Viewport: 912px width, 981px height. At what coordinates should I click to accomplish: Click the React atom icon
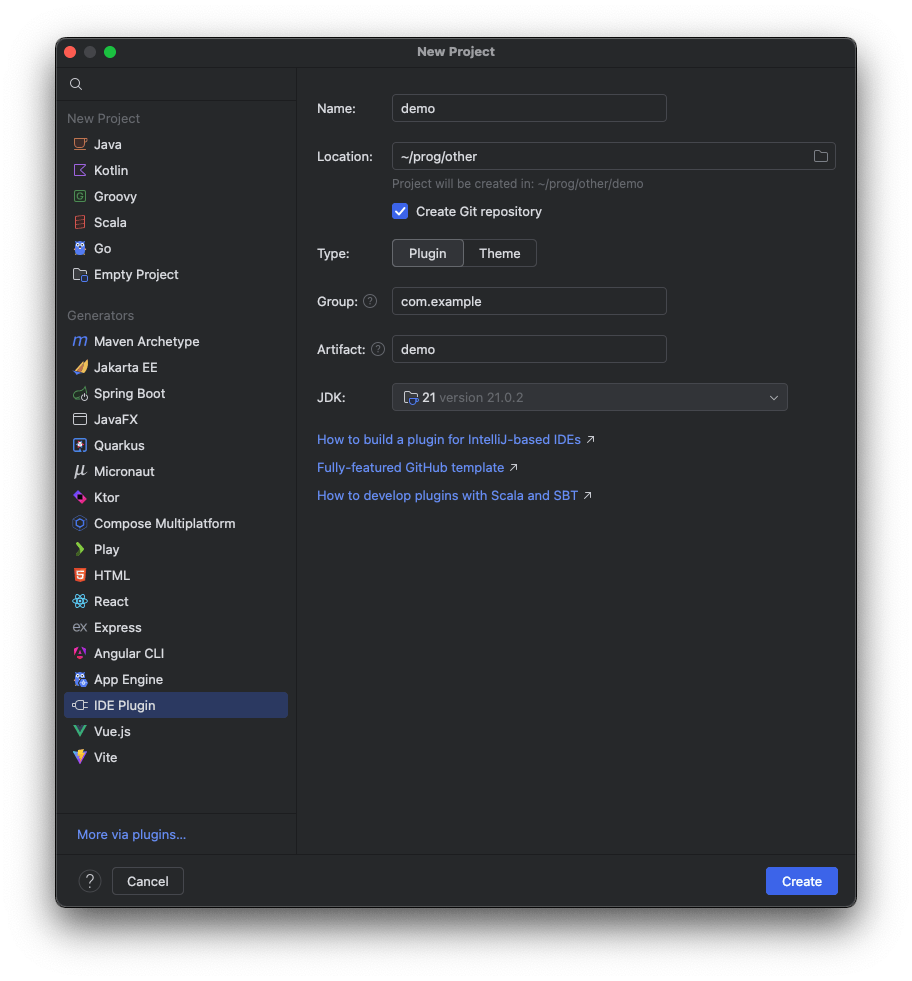pos(80,601)
